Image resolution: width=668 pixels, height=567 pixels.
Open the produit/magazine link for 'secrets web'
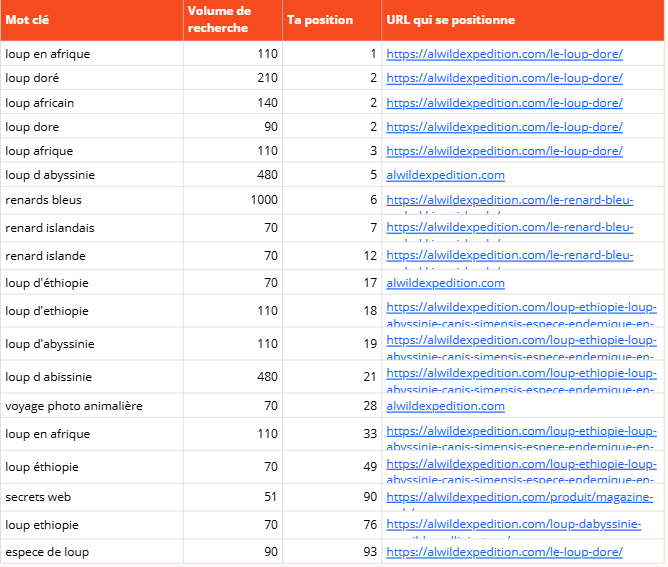pyautogui.click(x=520, y=497)
